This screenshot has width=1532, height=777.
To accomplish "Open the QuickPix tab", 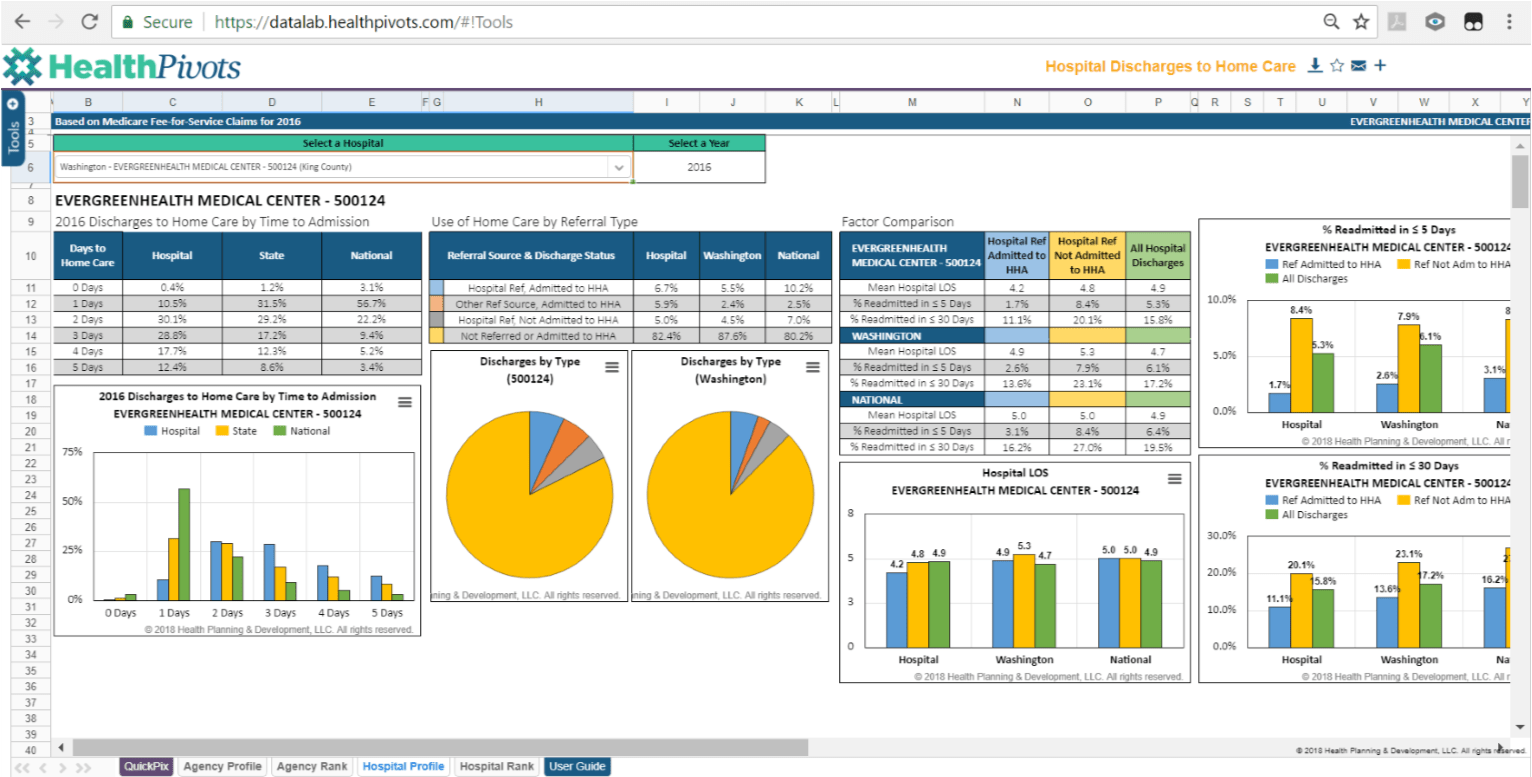I will (146, 766).
